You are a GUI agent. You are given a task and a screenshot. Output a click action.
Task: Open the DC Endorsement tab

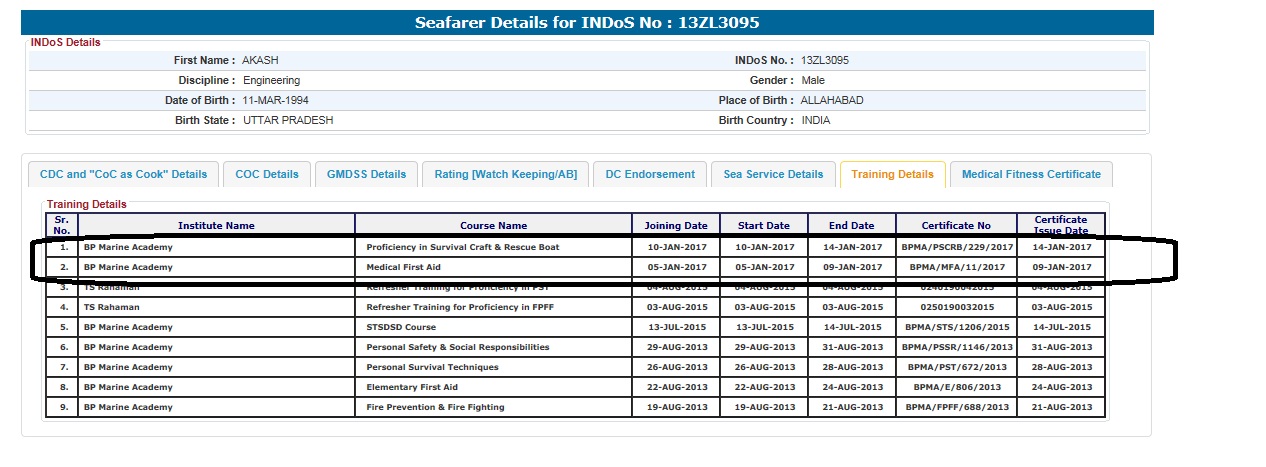click(x=650, y=174)
